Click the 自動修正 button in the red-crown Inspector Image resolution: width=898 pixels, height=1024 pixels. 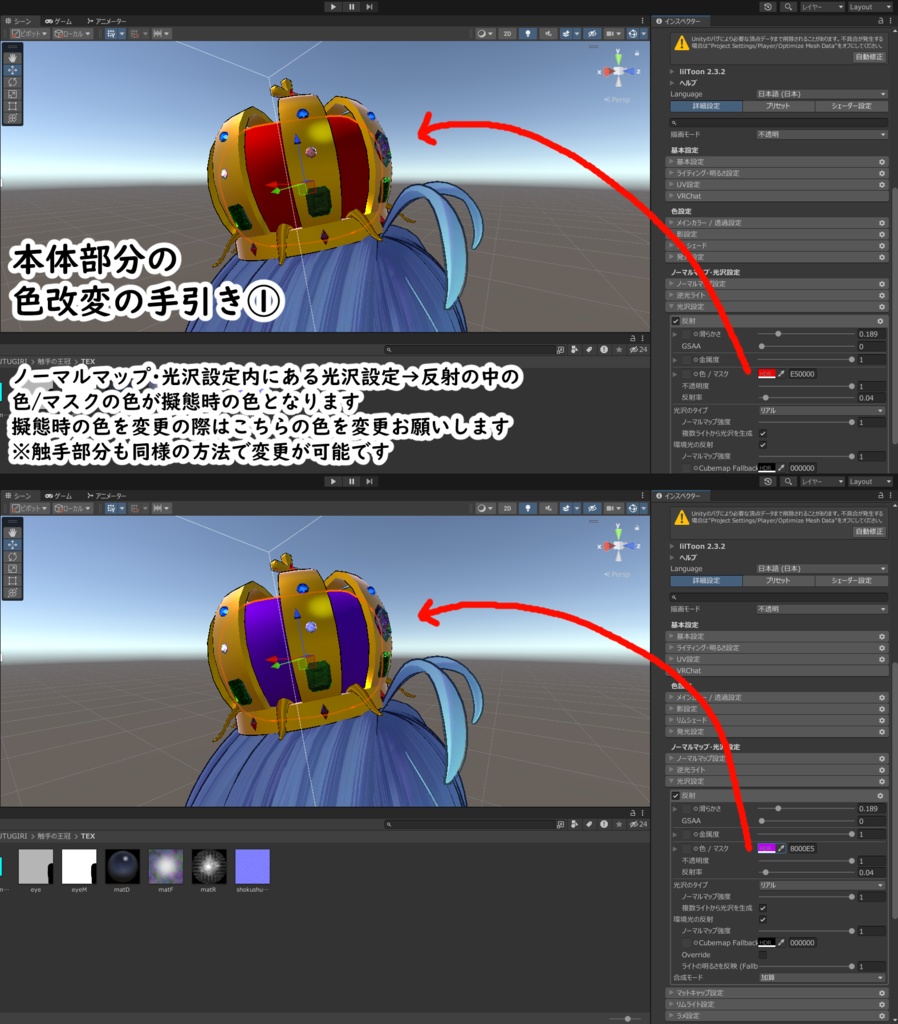(x=869, y=57)
